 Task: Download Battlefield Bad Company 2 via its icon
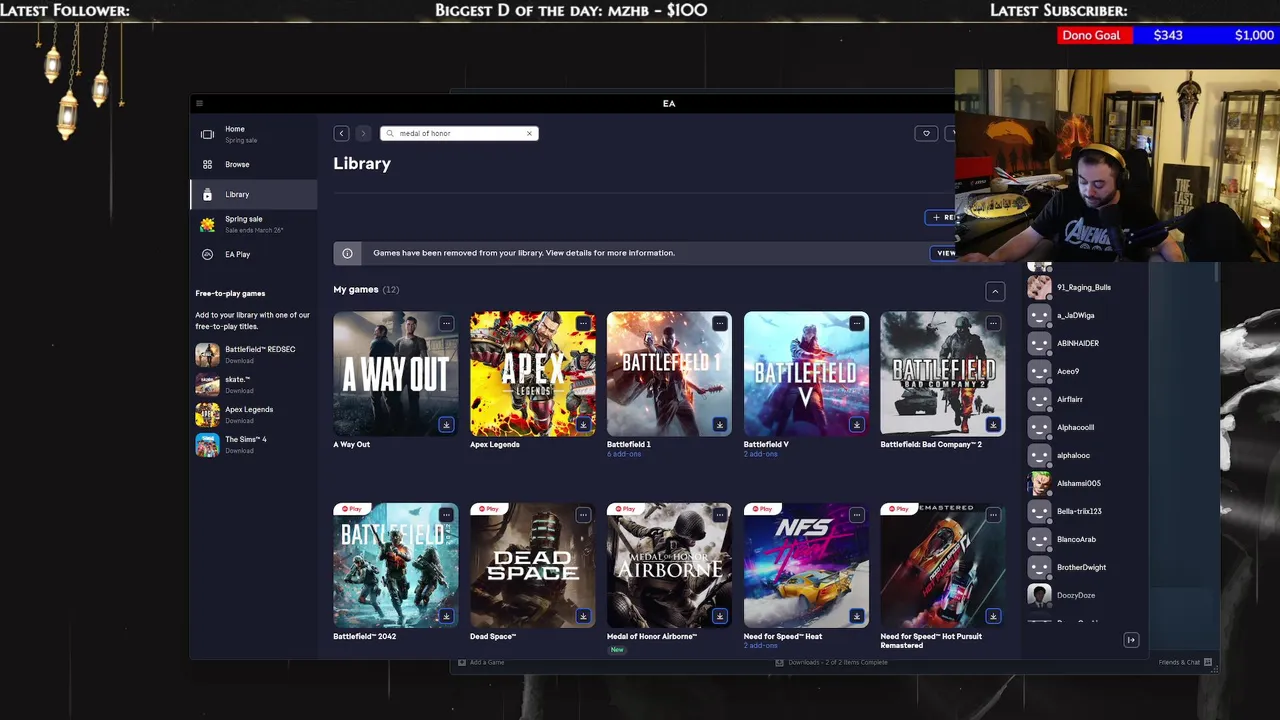[x=993, y=424]
